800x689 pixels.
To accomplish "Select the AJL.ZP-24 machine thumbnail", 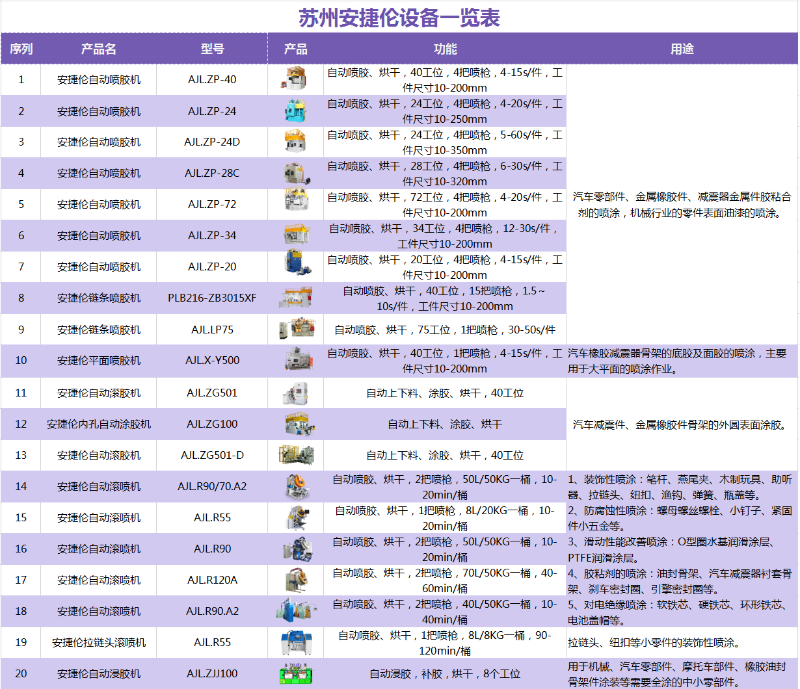I will click(x=295, y=110).
